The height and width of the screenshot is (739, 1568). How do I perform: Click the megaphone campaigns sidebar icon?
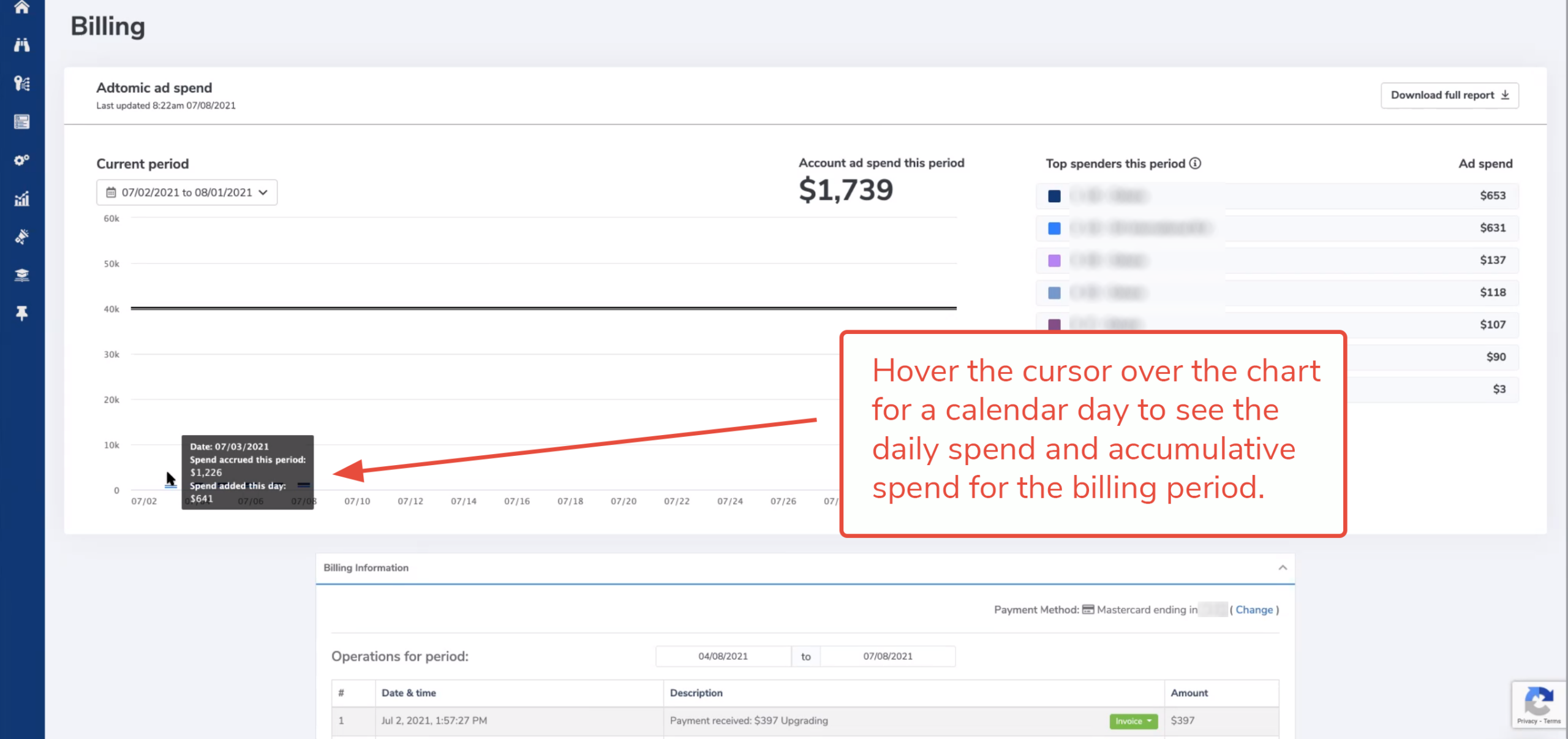22,237
